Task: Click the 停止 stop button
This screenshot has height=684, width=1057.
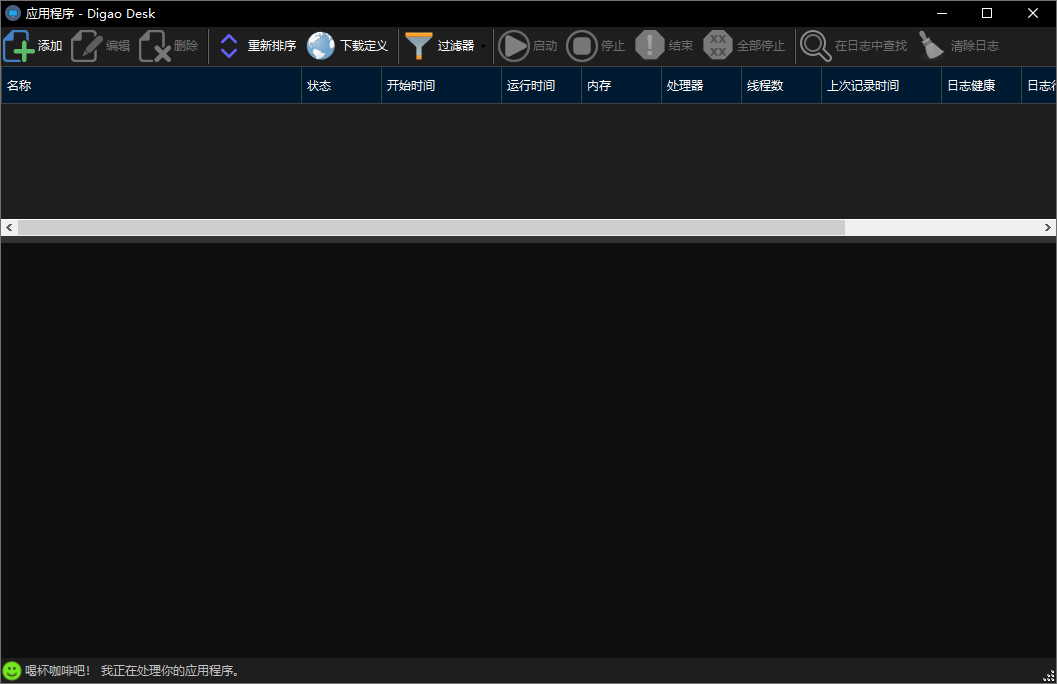Action: click(x=582, y=46)
